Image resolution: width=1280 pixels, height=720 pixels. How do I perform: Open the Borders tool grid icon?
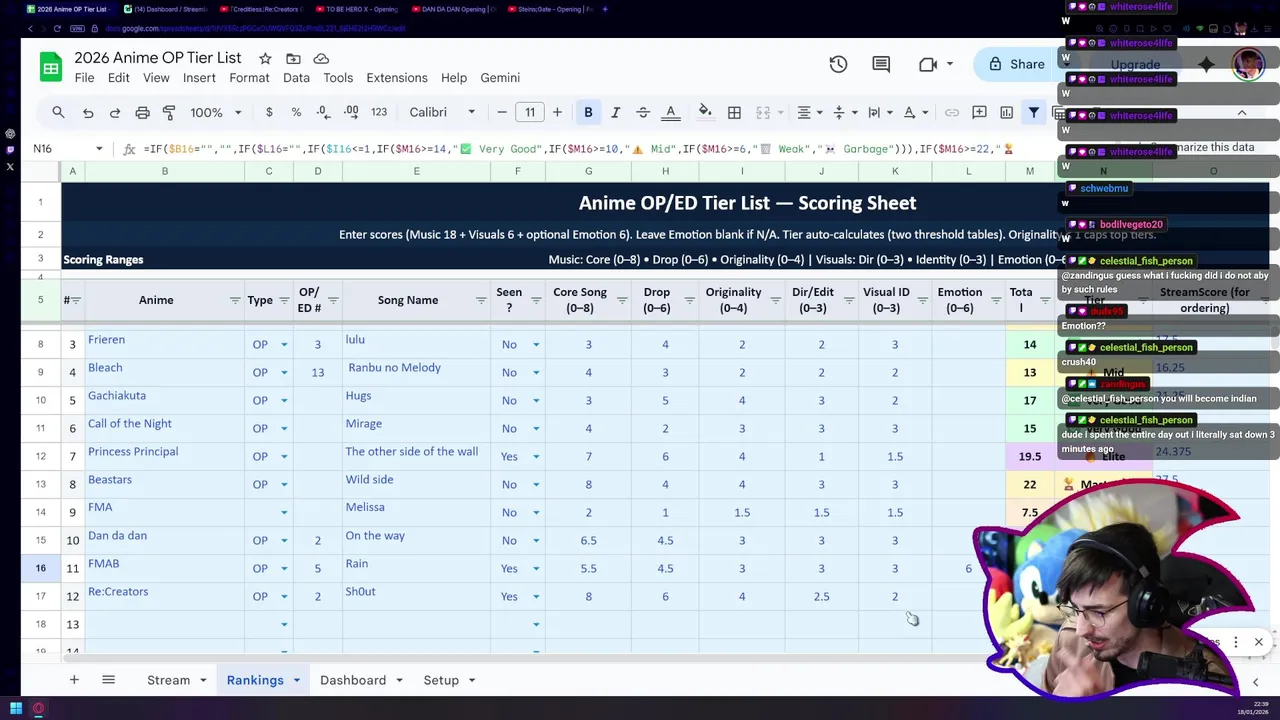point(734,112)
